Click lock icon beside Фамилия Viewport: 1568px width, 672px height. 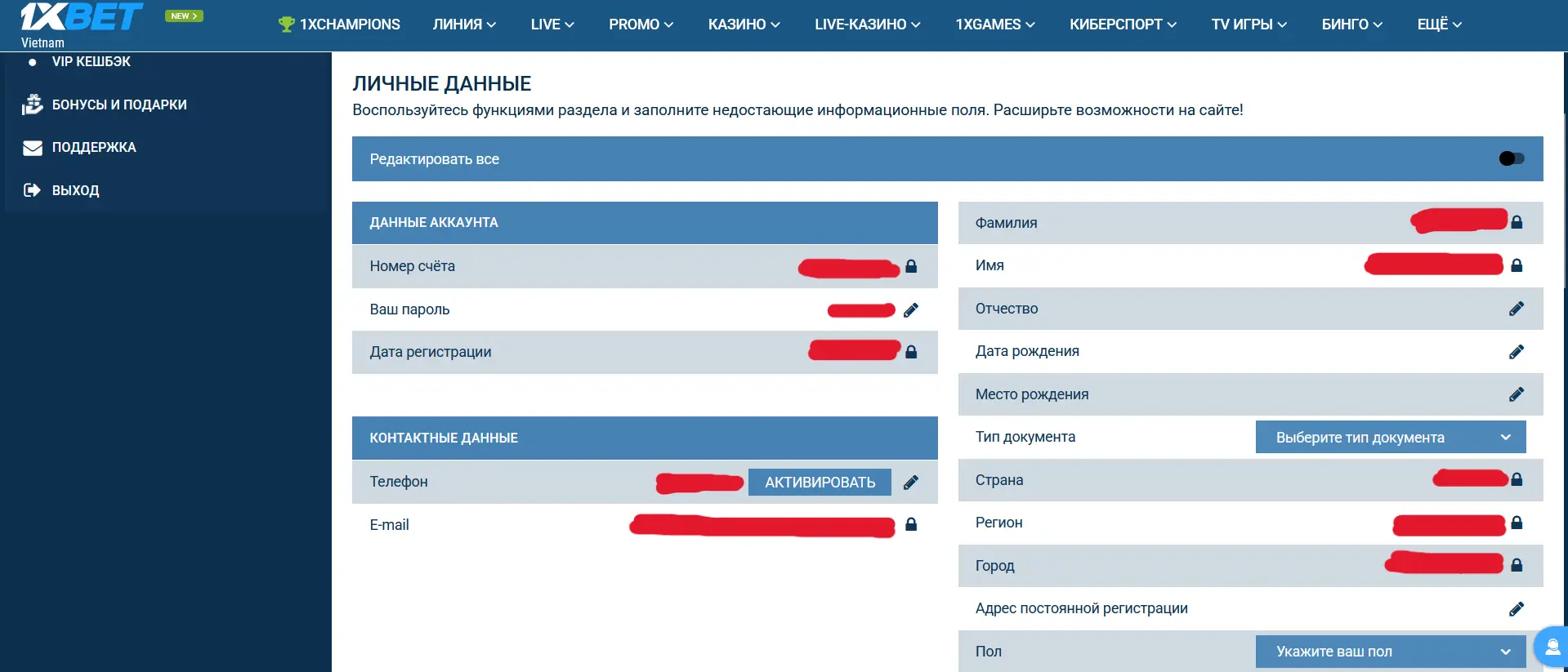coord(1517,222)
